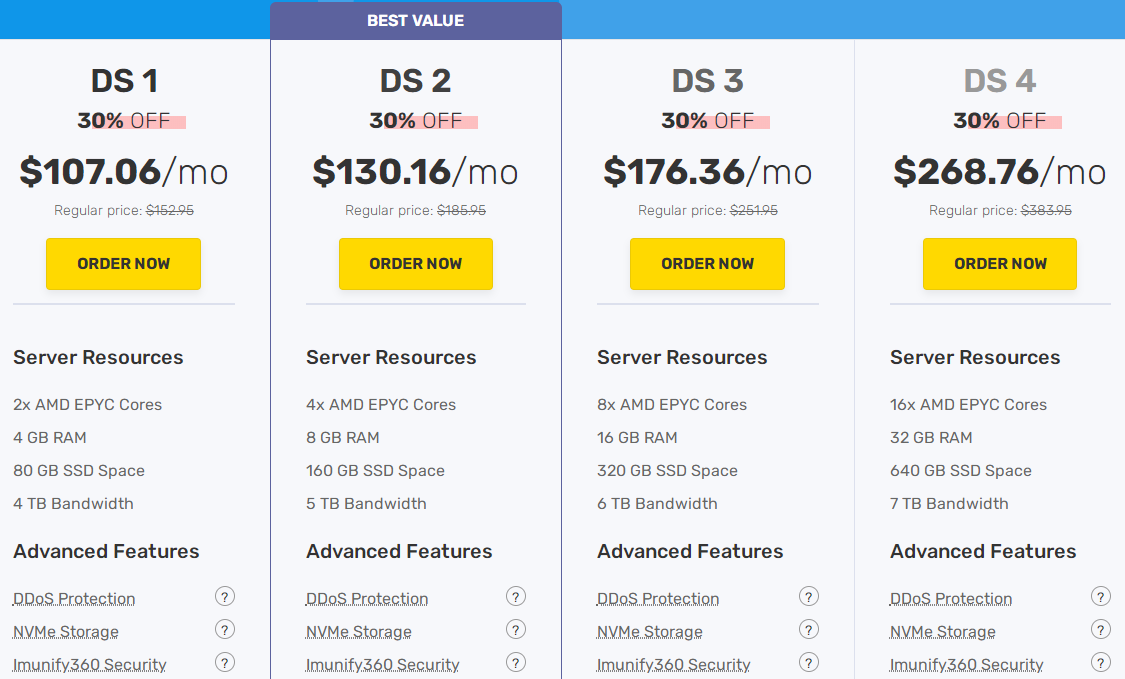Click help icon beside DS 2 DDoS Protection
Viewport: 1125px width, 679px height.
[x=516, y=597]
